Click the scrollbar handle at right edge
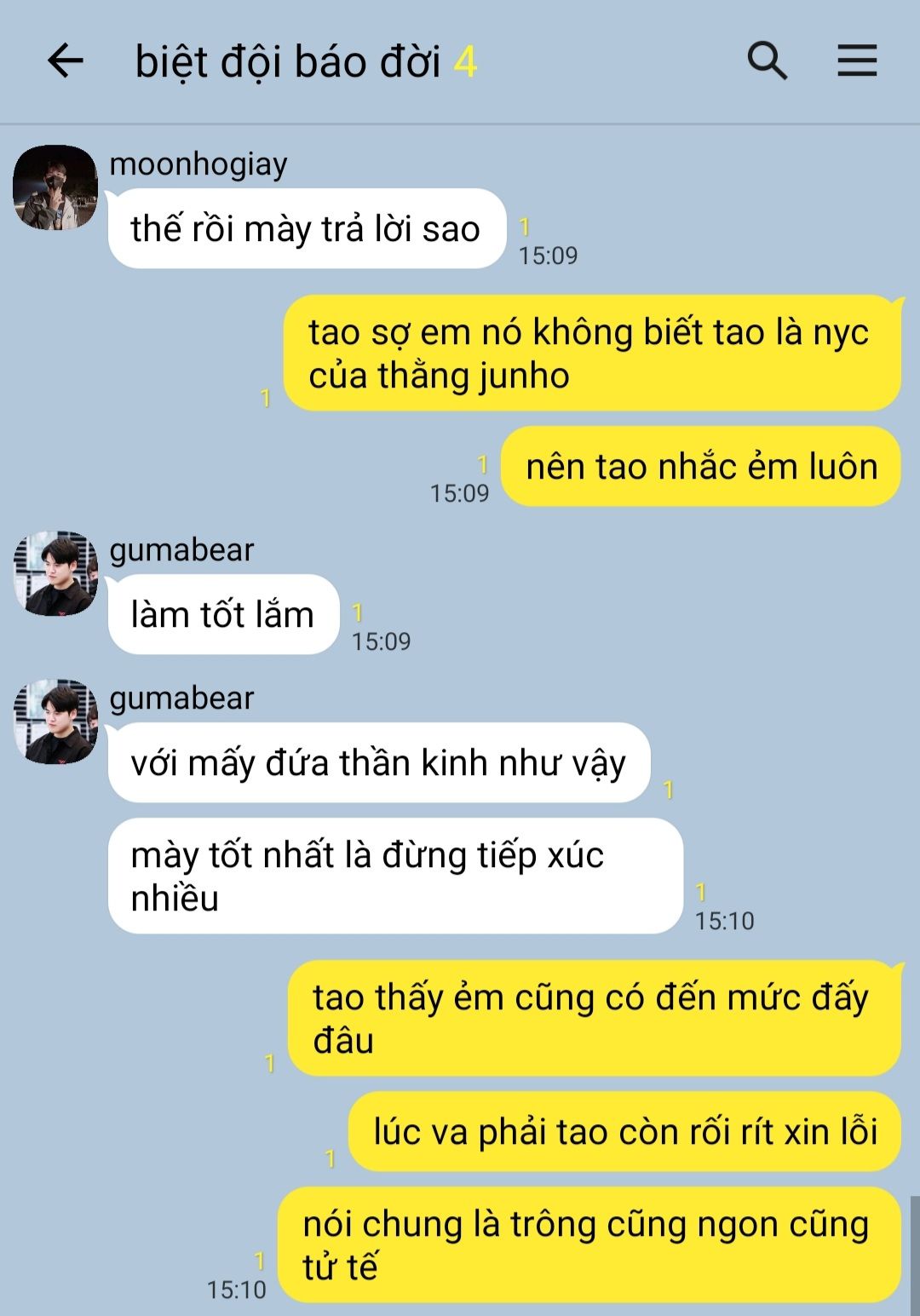 tap(915, 1256)
